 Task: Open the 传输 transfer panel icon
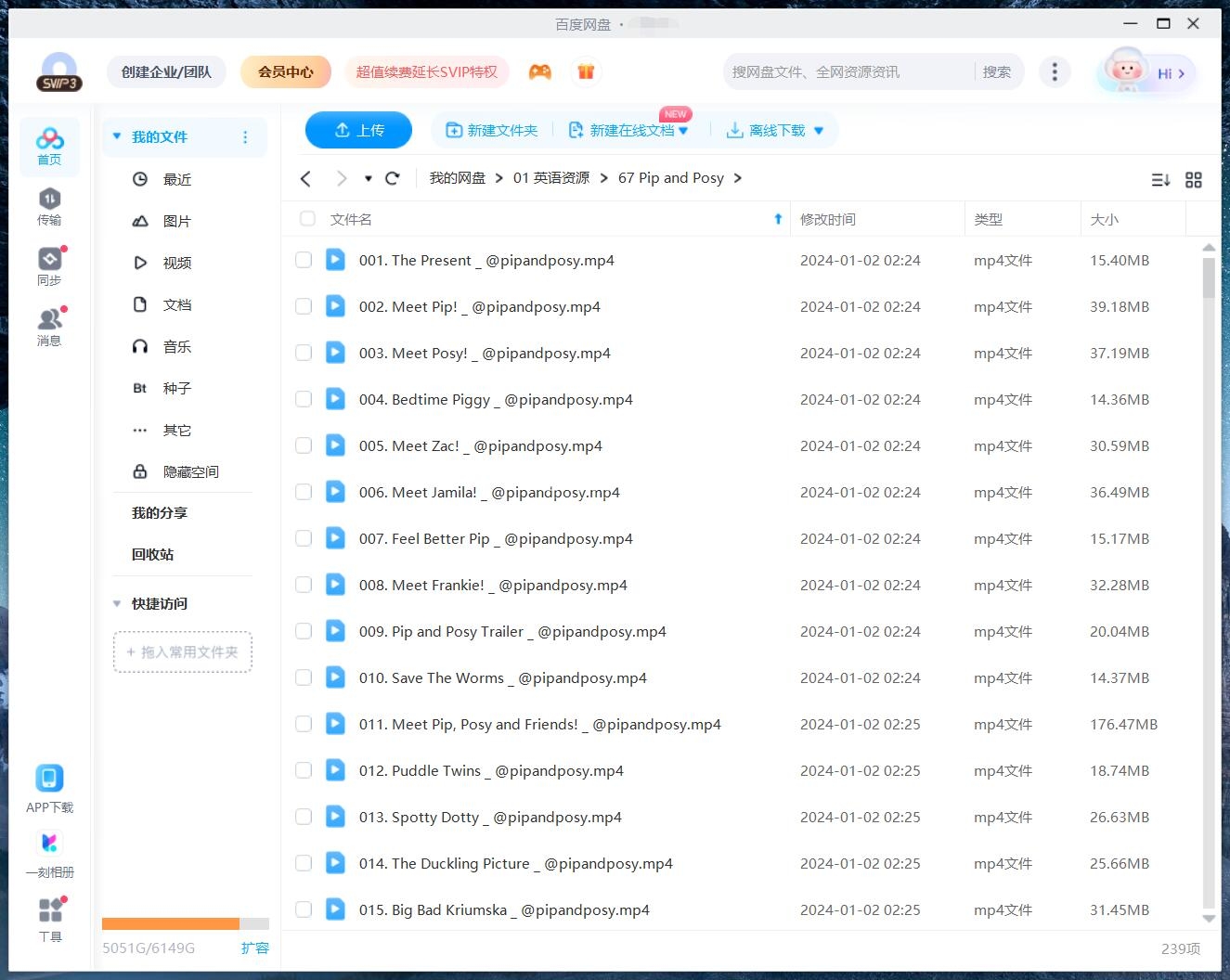[x=49, y=207]
